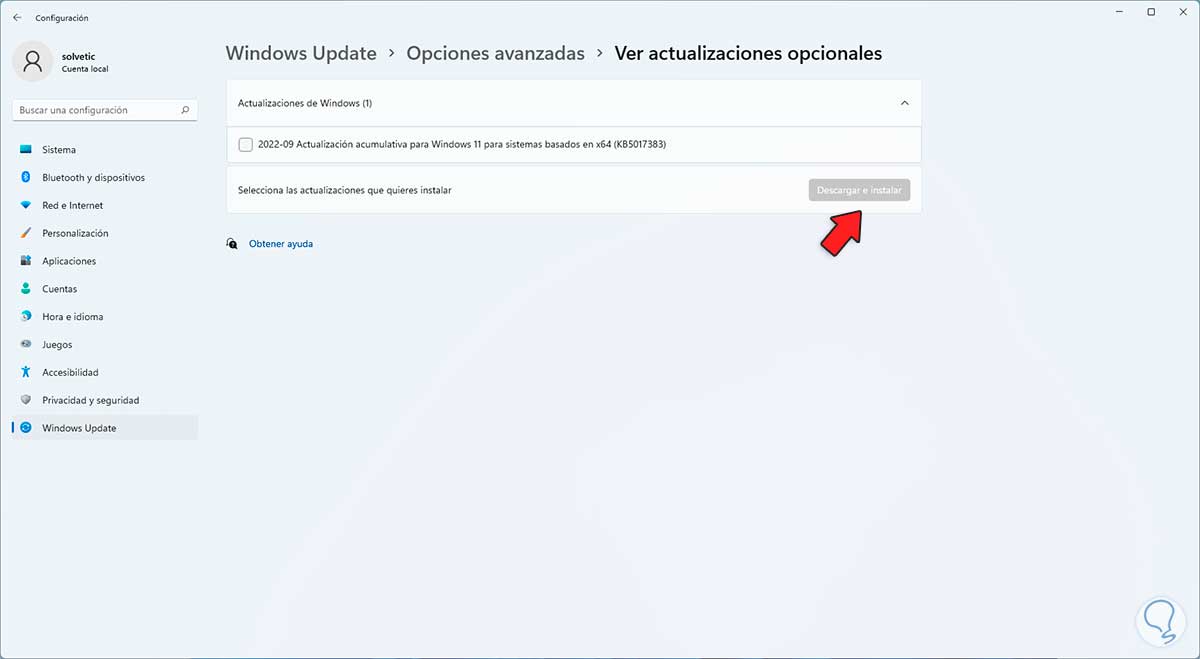Click the Windows Update sync icon
The width and height of the screenshot is (1200, 659).
click(x=26, y=428)
